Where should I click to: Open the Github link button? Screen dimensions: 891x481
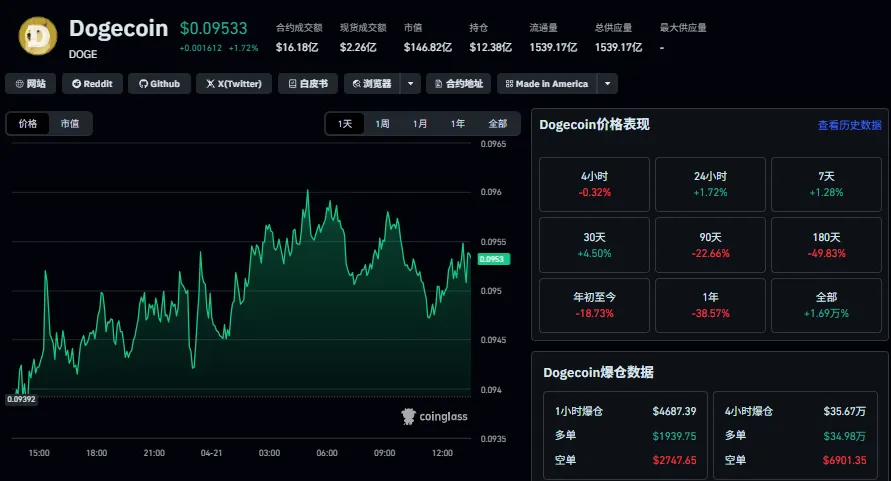click(x=159, y=84)
